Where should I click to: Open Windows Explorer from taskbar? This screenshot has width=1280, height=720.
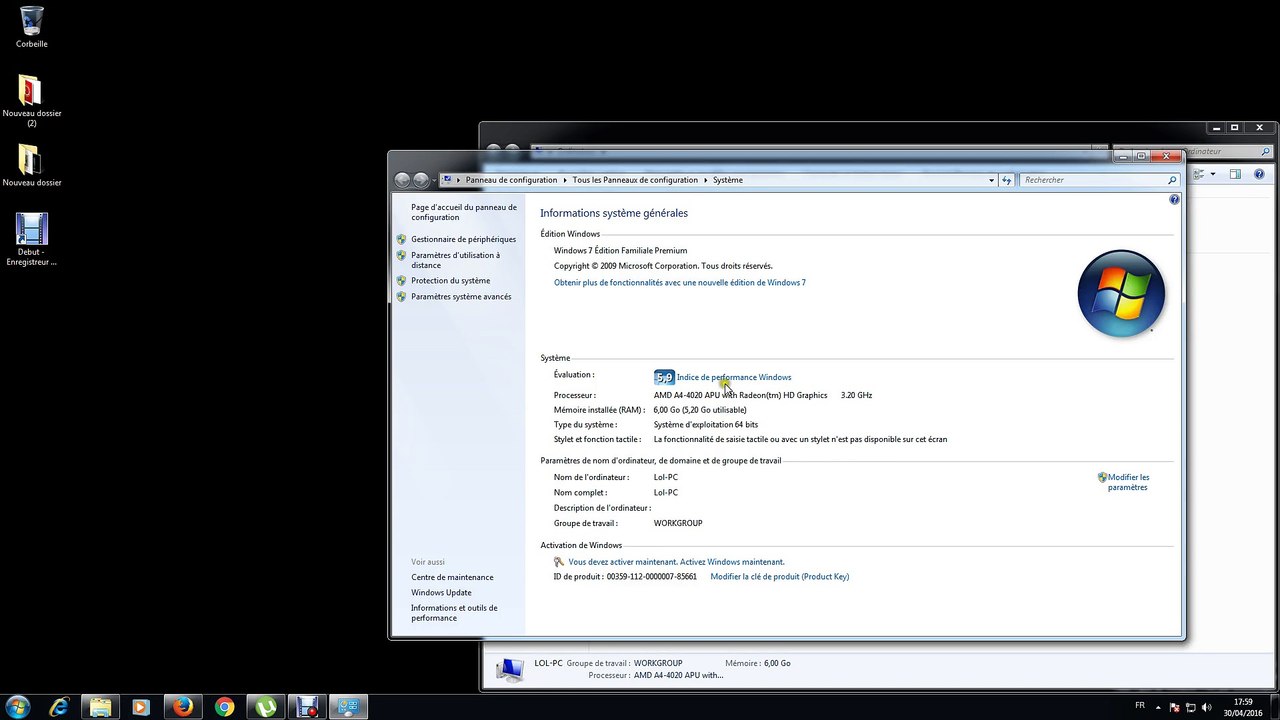pyautogui.click(x=100, y=707)
